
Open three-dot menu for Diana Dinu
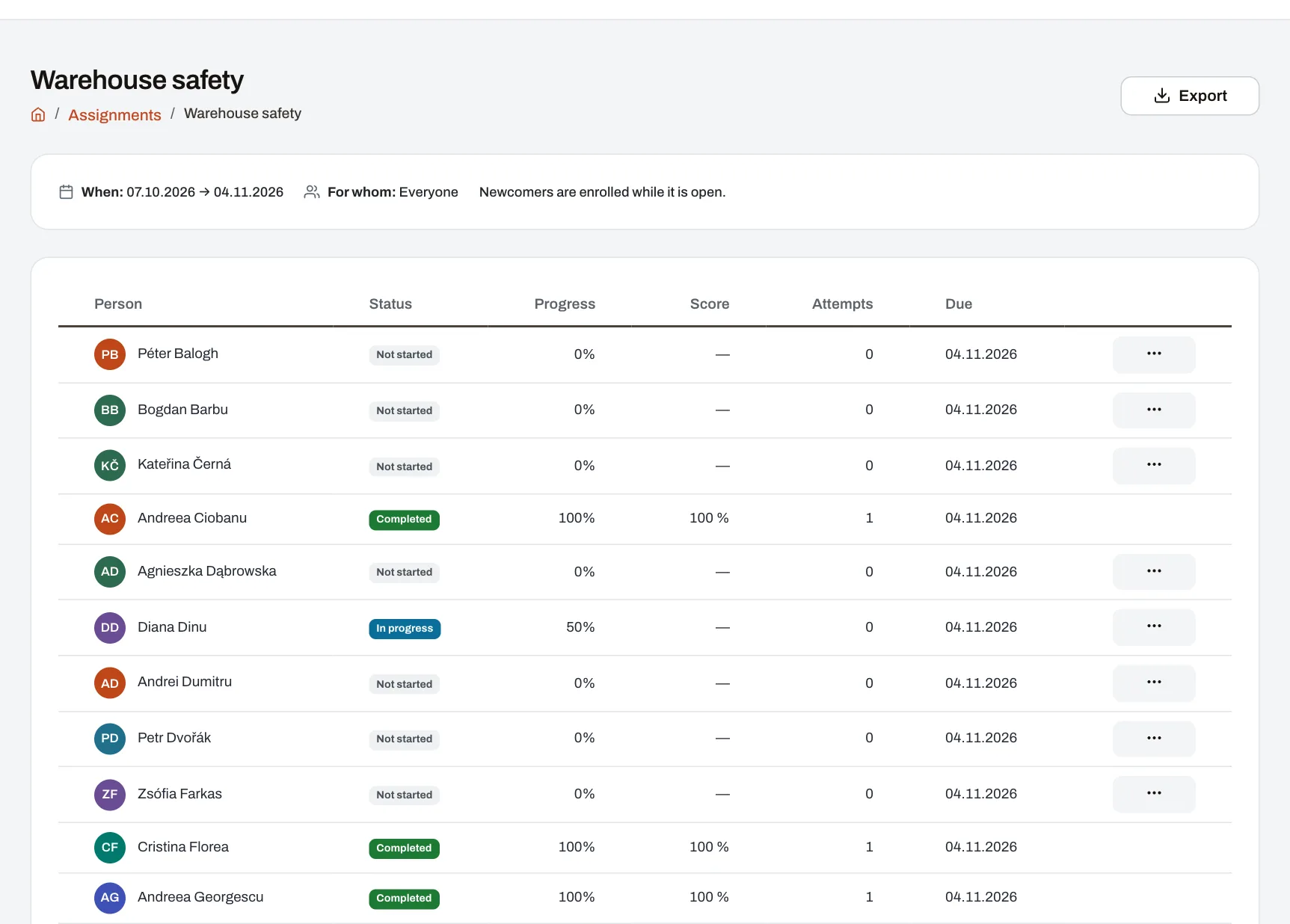pos(1153,626)
